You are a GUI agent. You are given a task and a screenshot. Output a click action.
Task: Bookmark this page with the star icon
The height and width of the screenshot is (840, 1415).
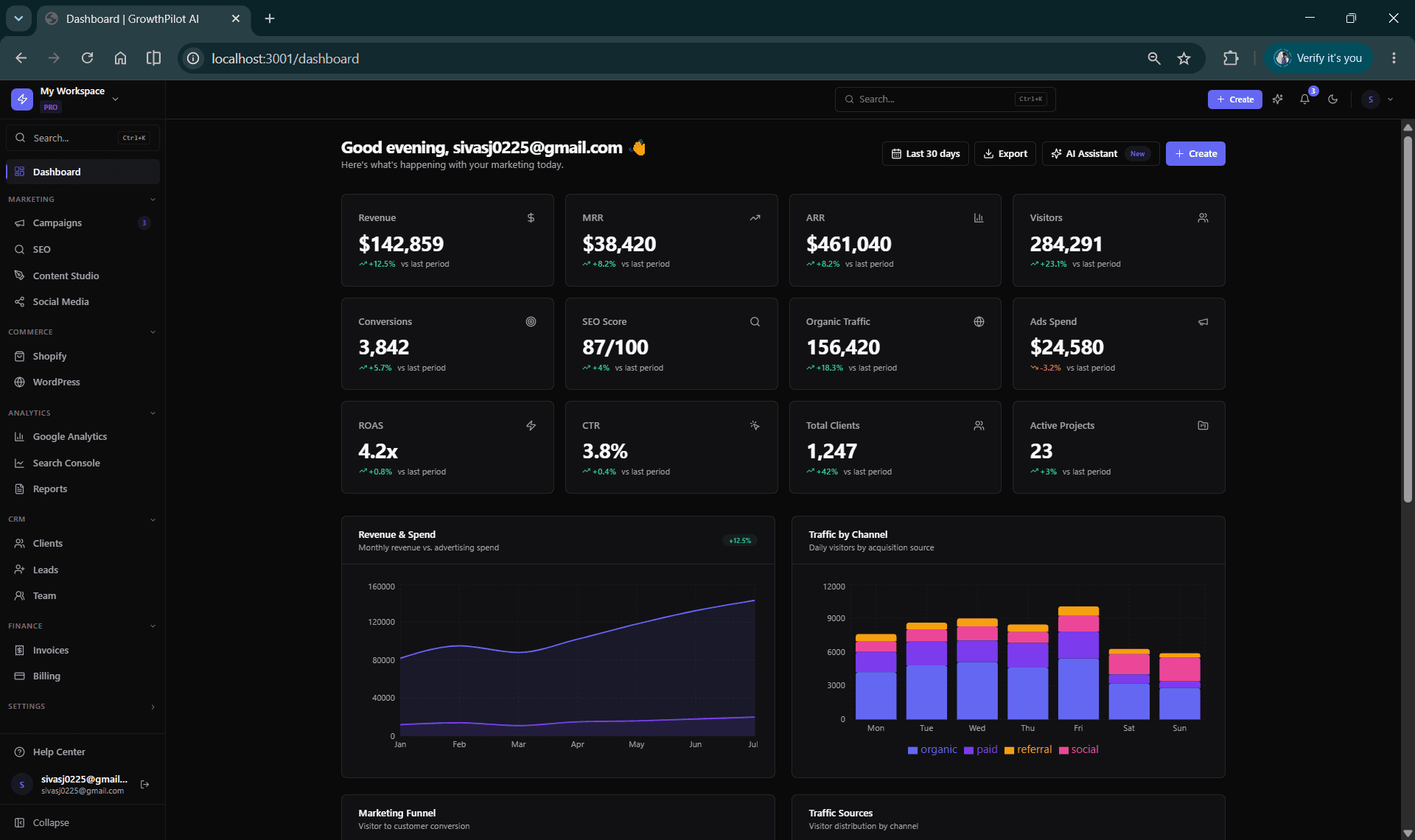coord(1184,58)
